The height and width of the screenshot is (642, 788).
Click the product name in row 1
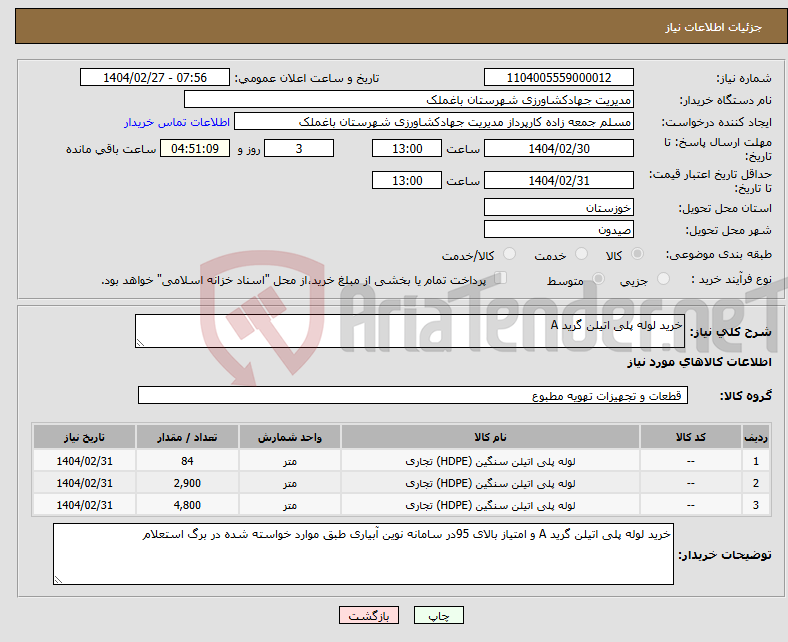(490, 461)
